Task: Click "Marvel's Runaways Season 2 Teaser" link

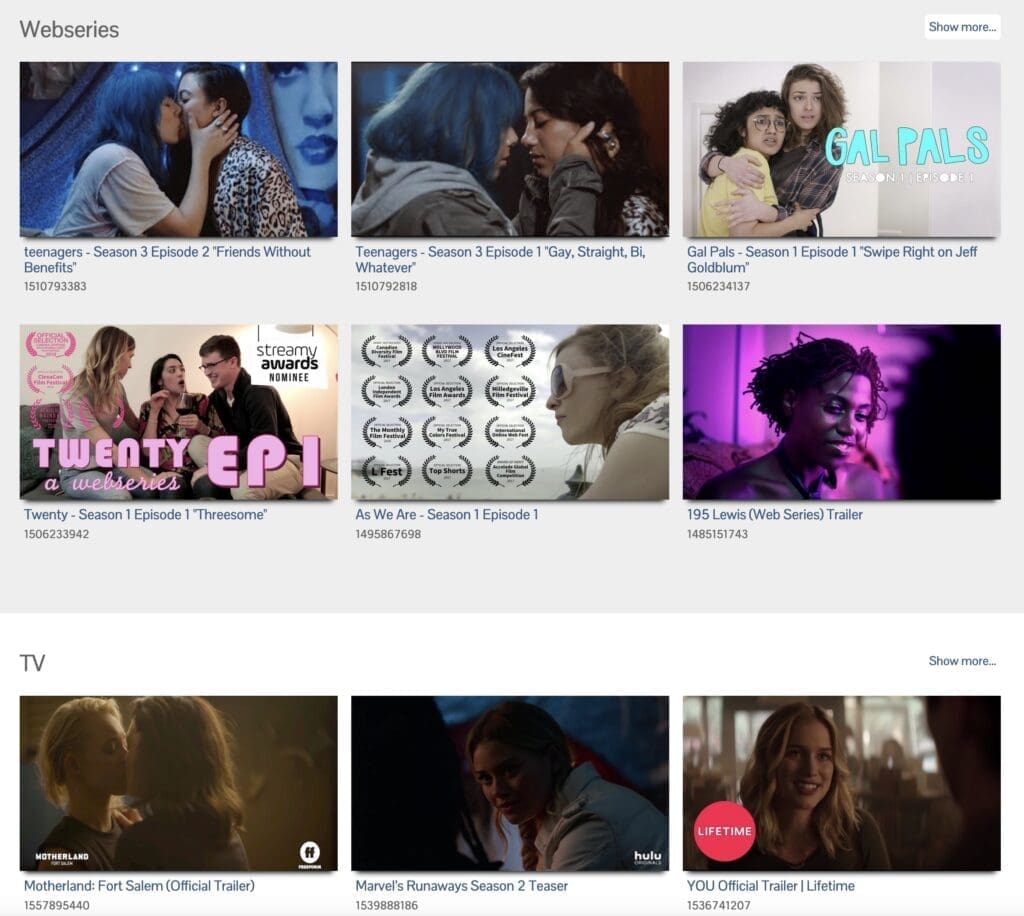Action: tap(462, 886)
